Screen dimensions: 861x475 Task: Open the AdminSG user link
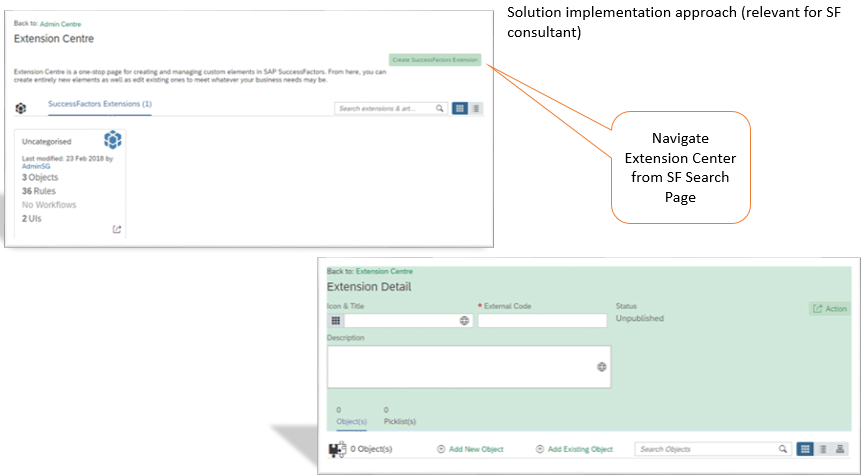tap(36, 166)
